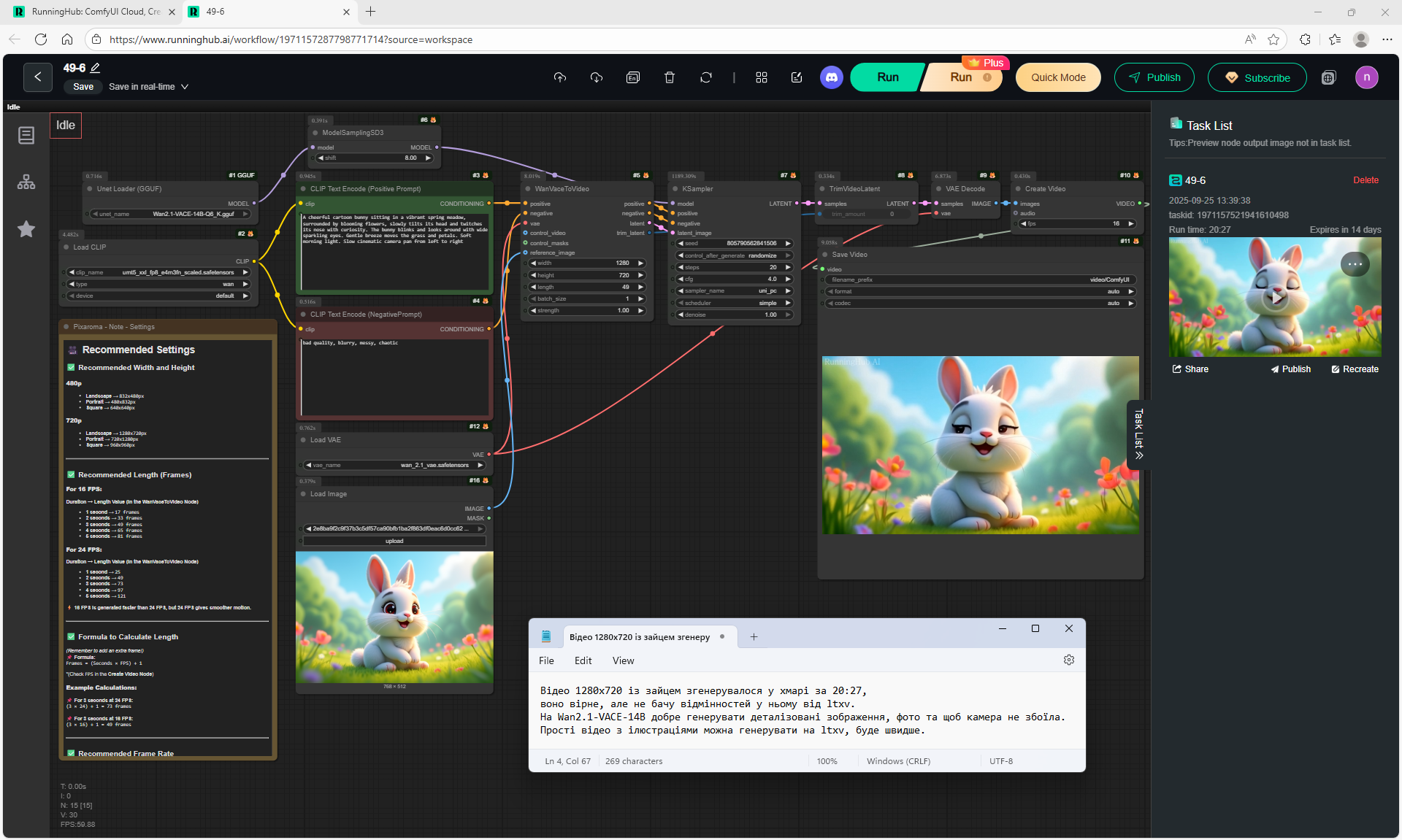Open the sampler_name uni_pc selector
This screenshot has width=1402, height=840.
(735, 291)
